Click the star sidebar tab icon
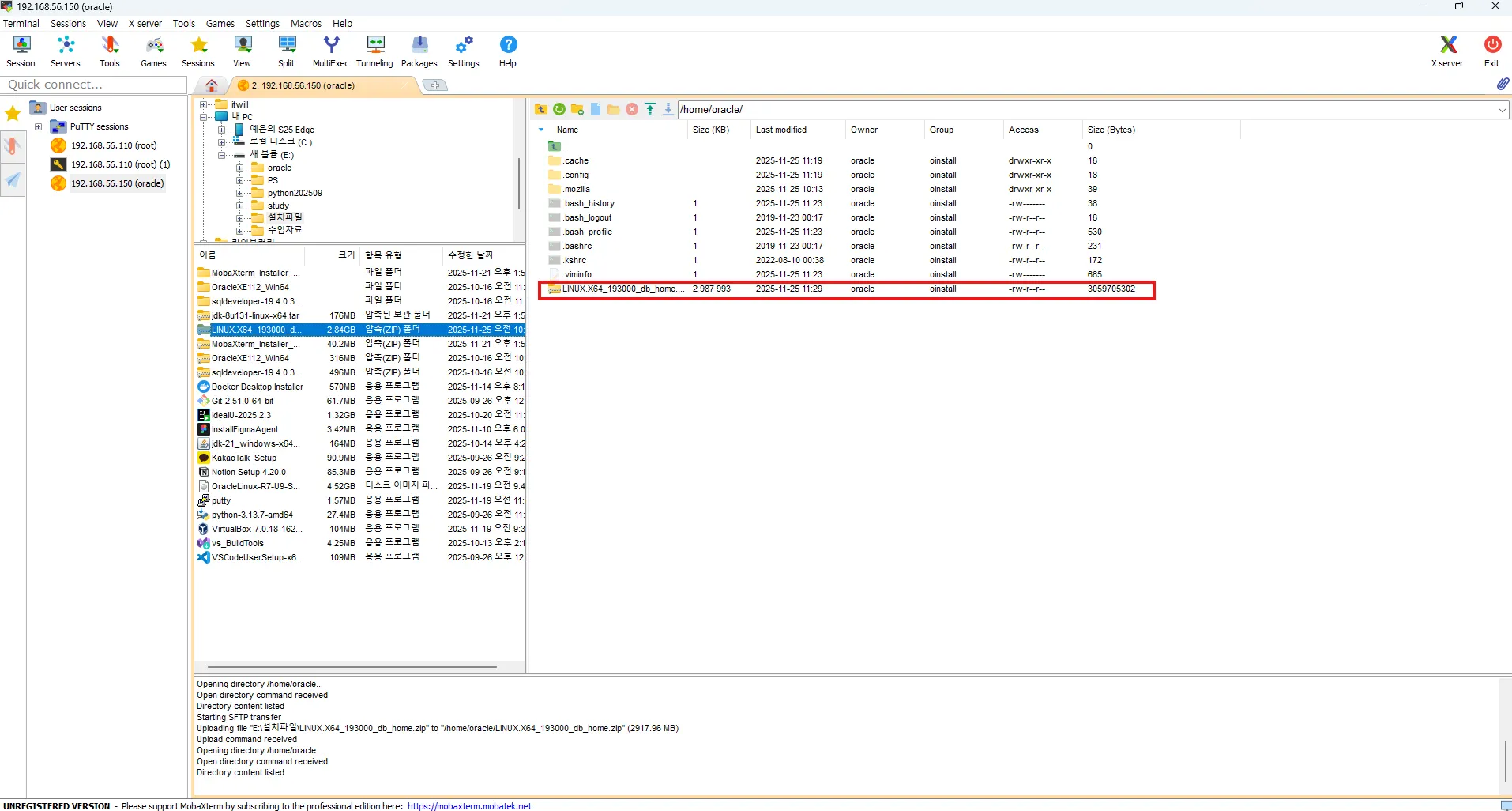The width and height of the screenshot is (1512, 811). point(13,113)
